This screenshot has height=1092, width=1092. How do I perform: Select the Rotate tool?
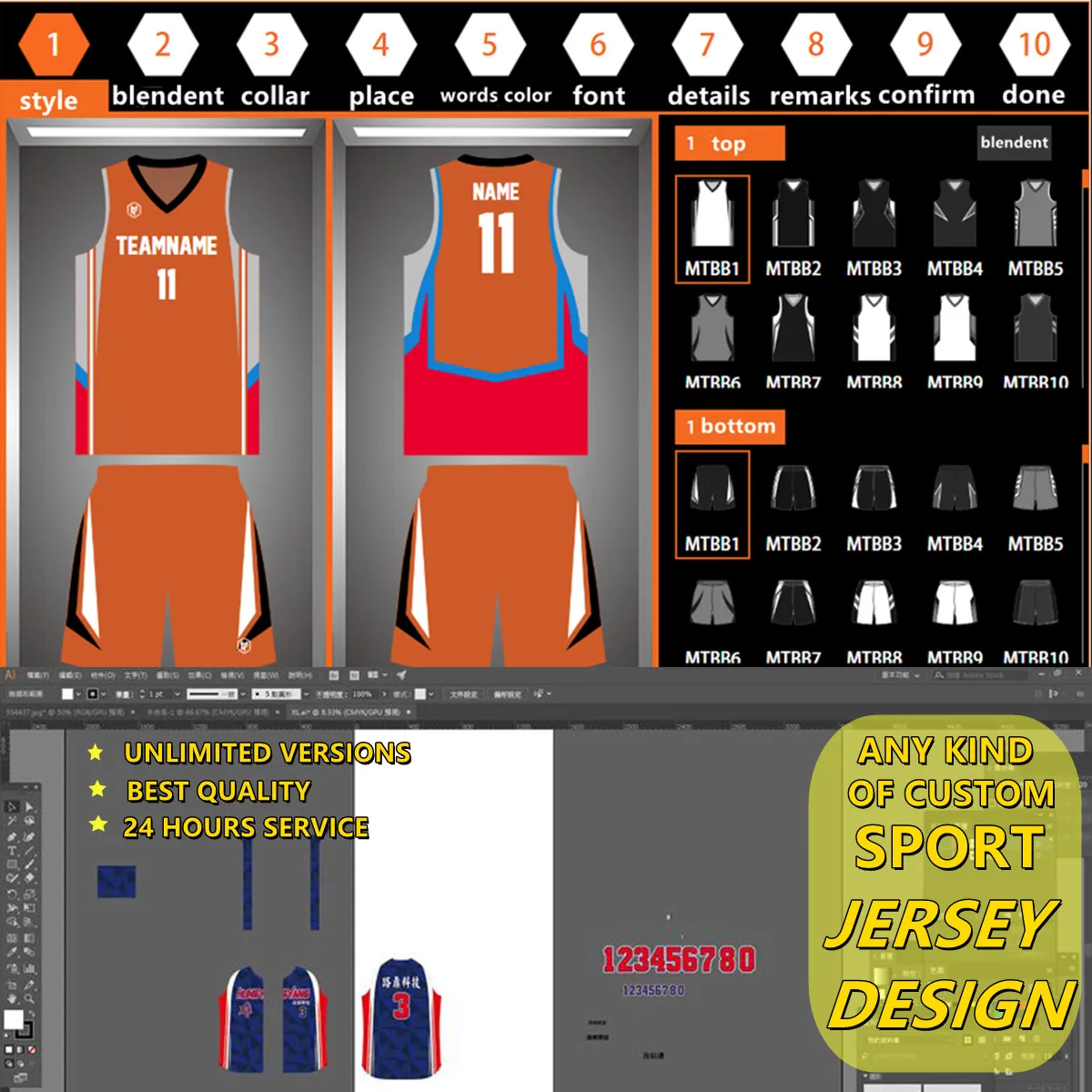coord(12,894)
